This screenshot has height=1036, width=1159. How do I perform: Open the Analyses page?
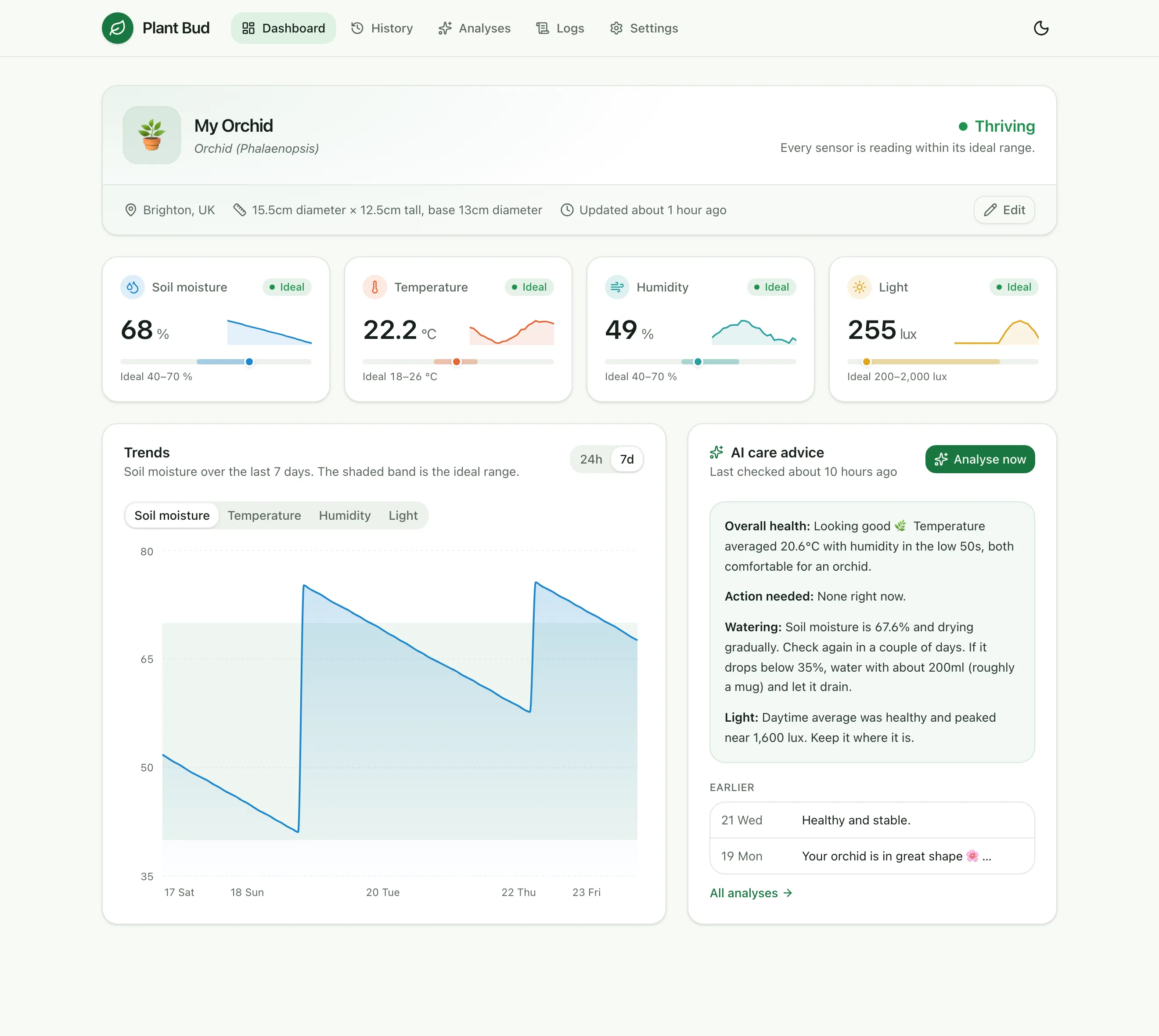475,28
